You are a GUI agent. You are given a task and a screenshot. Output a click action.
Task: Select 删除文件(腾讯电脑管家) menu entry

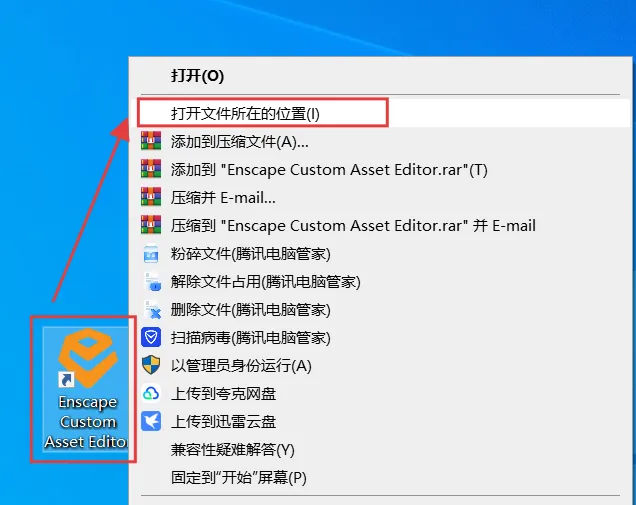click(x=380, y=309)
